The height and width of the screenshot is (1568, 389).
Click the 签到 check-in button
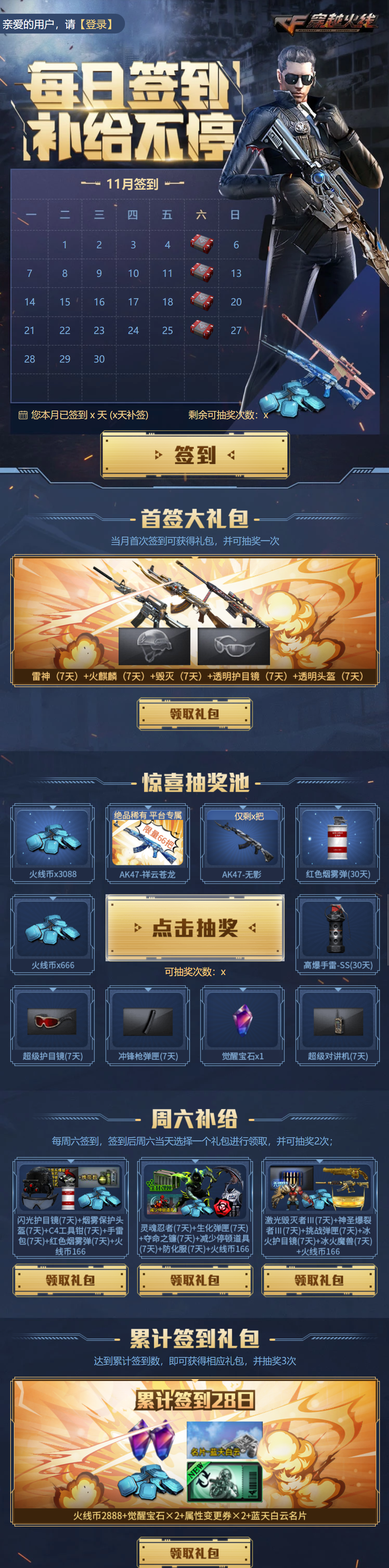tap(195, 455)
